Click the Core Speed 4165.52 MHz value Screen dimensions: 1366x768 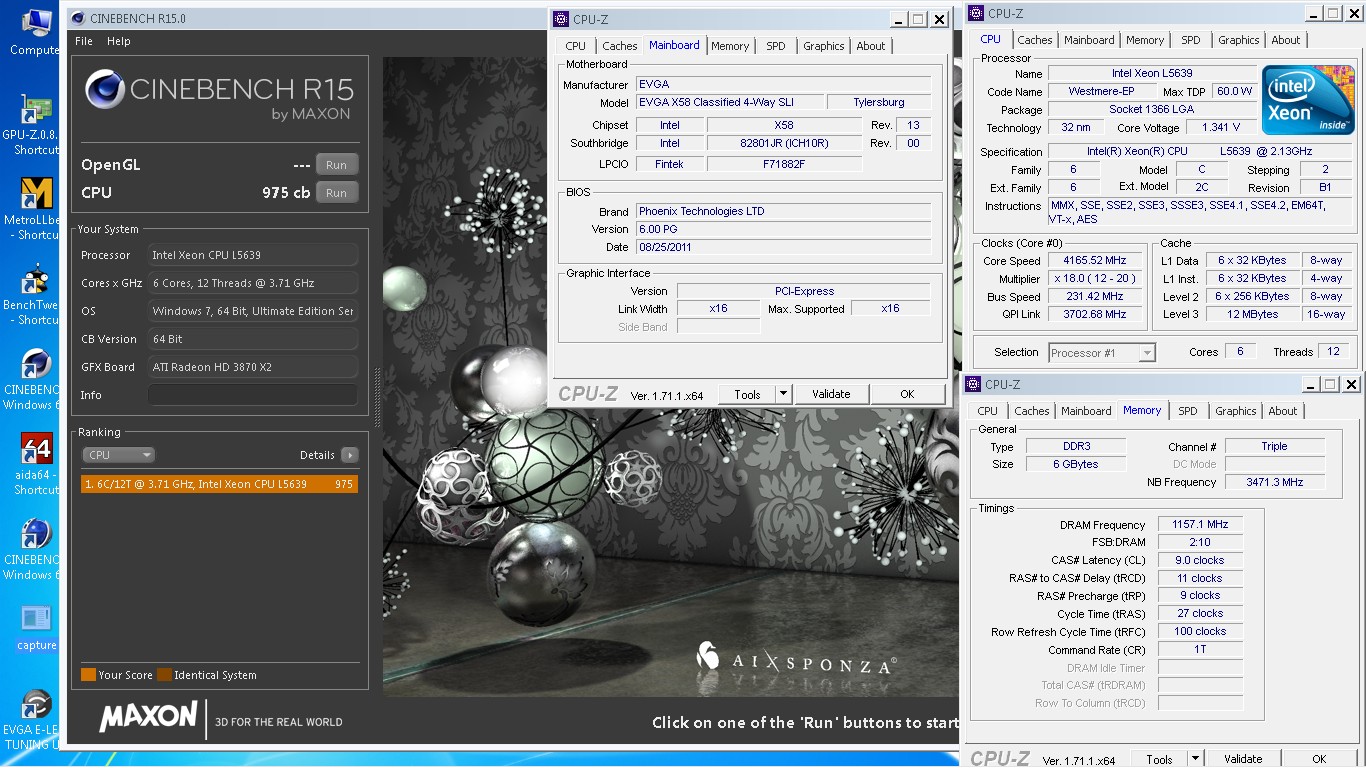click(1095, 261)
